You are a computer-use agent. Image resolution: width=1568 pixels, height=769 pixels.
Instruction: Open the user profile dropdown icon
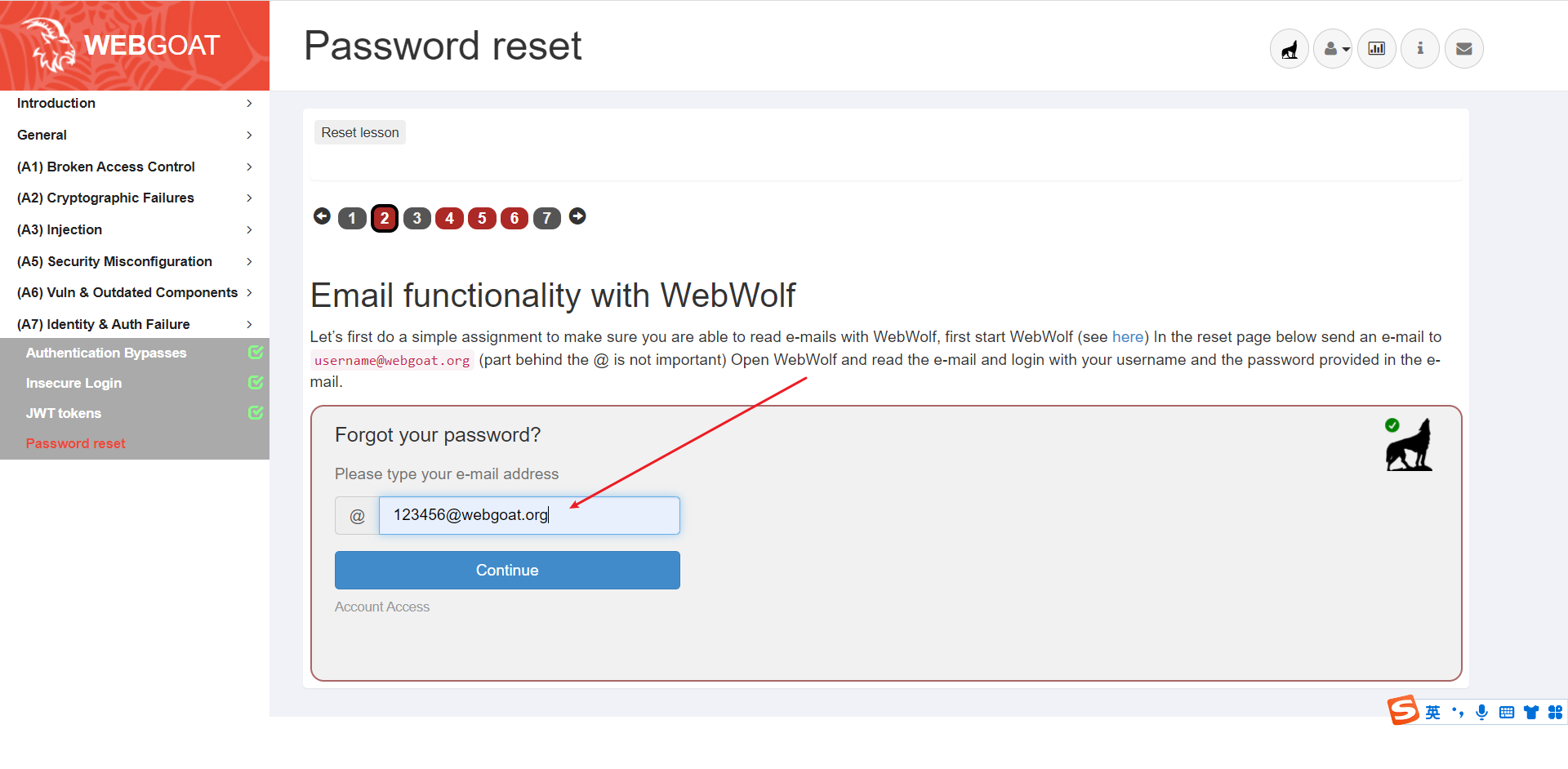[1334, 49]
